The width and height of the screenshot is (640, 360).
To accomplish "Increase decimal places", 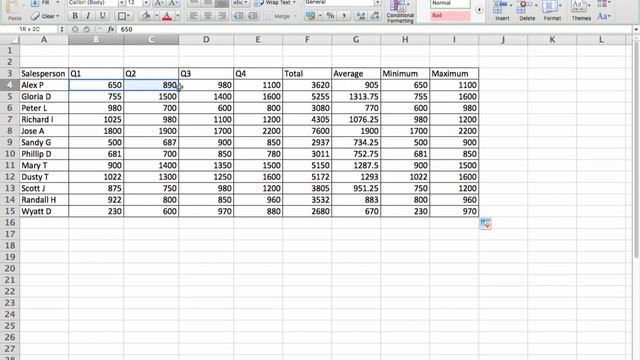I will [360, 16].
